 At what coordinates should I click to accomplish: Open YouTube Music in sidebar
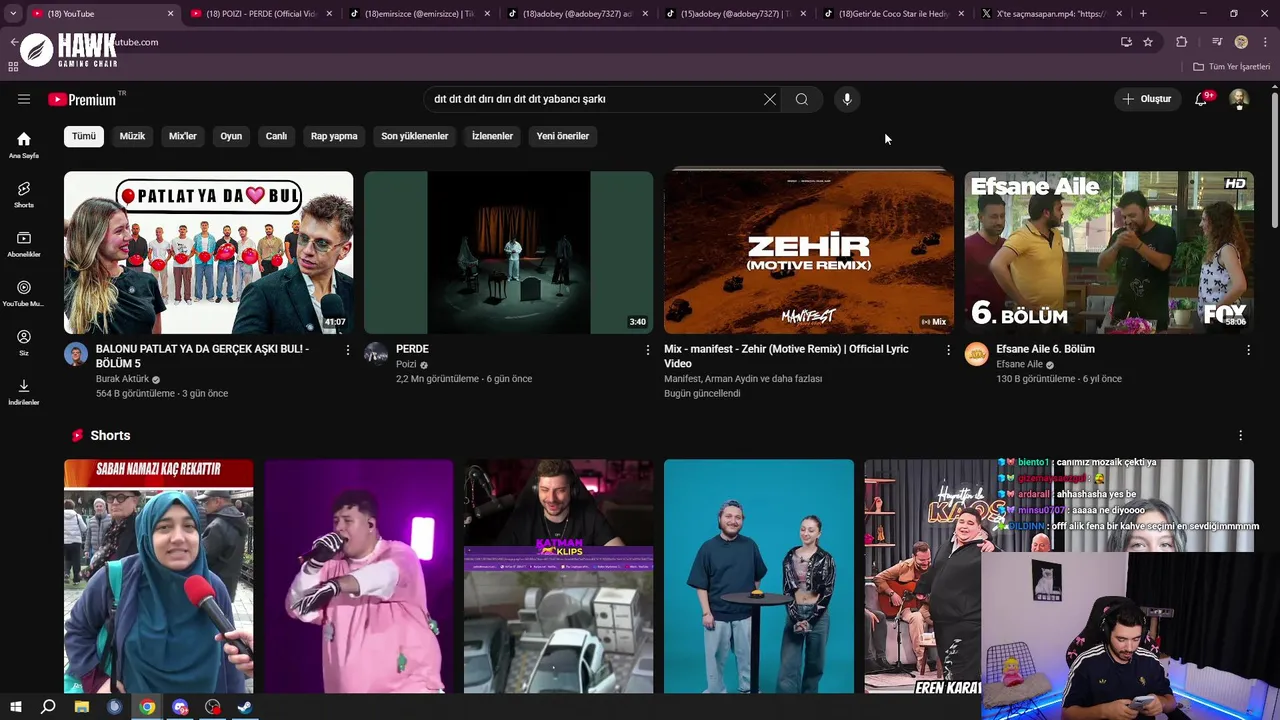pos(24,293)
